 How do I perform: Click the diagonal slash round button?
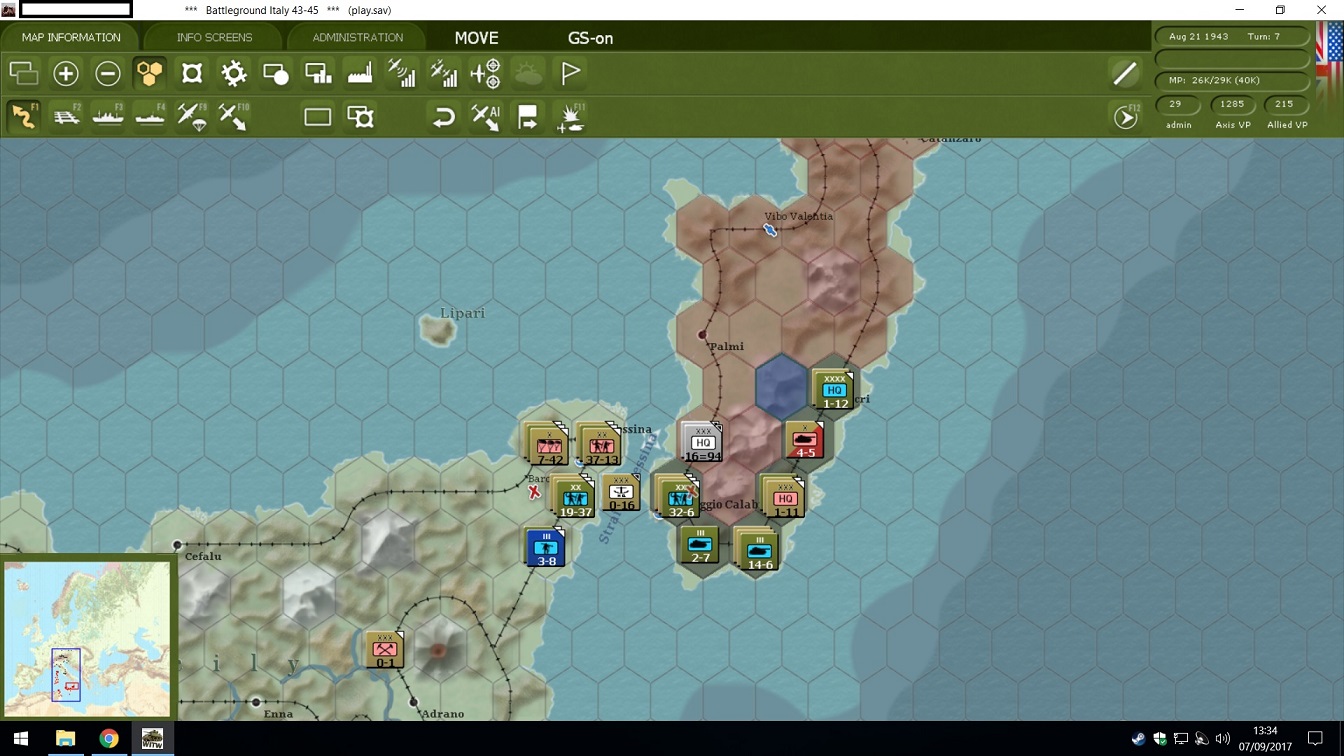tap(1125, 73)
